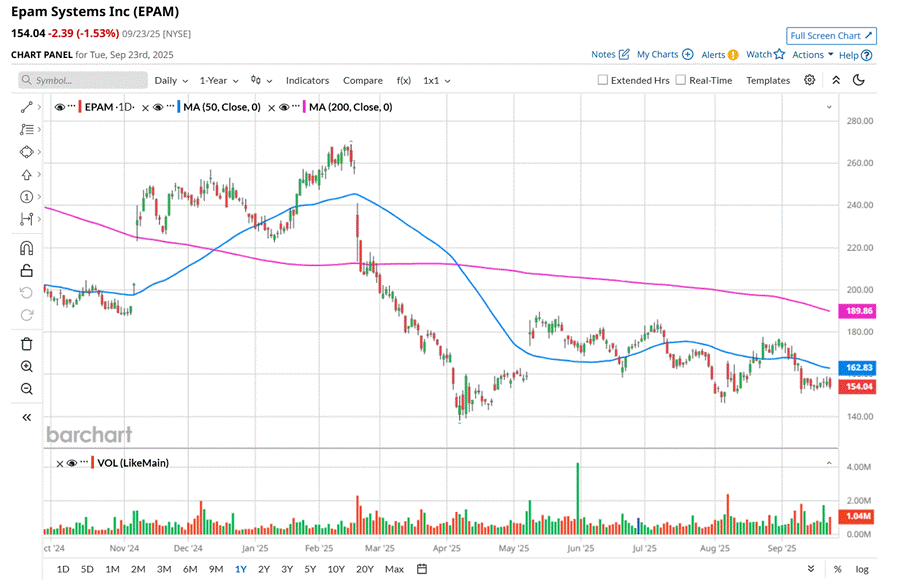The image size is (902, 588).
Task: Remove the VOL indicator
Action: (60, 464)
